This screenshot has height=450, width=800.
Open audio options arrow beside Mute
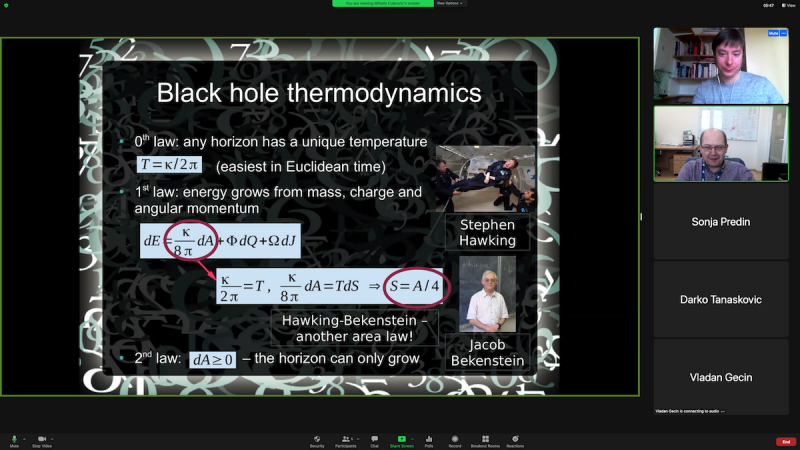tap(24, 439)
